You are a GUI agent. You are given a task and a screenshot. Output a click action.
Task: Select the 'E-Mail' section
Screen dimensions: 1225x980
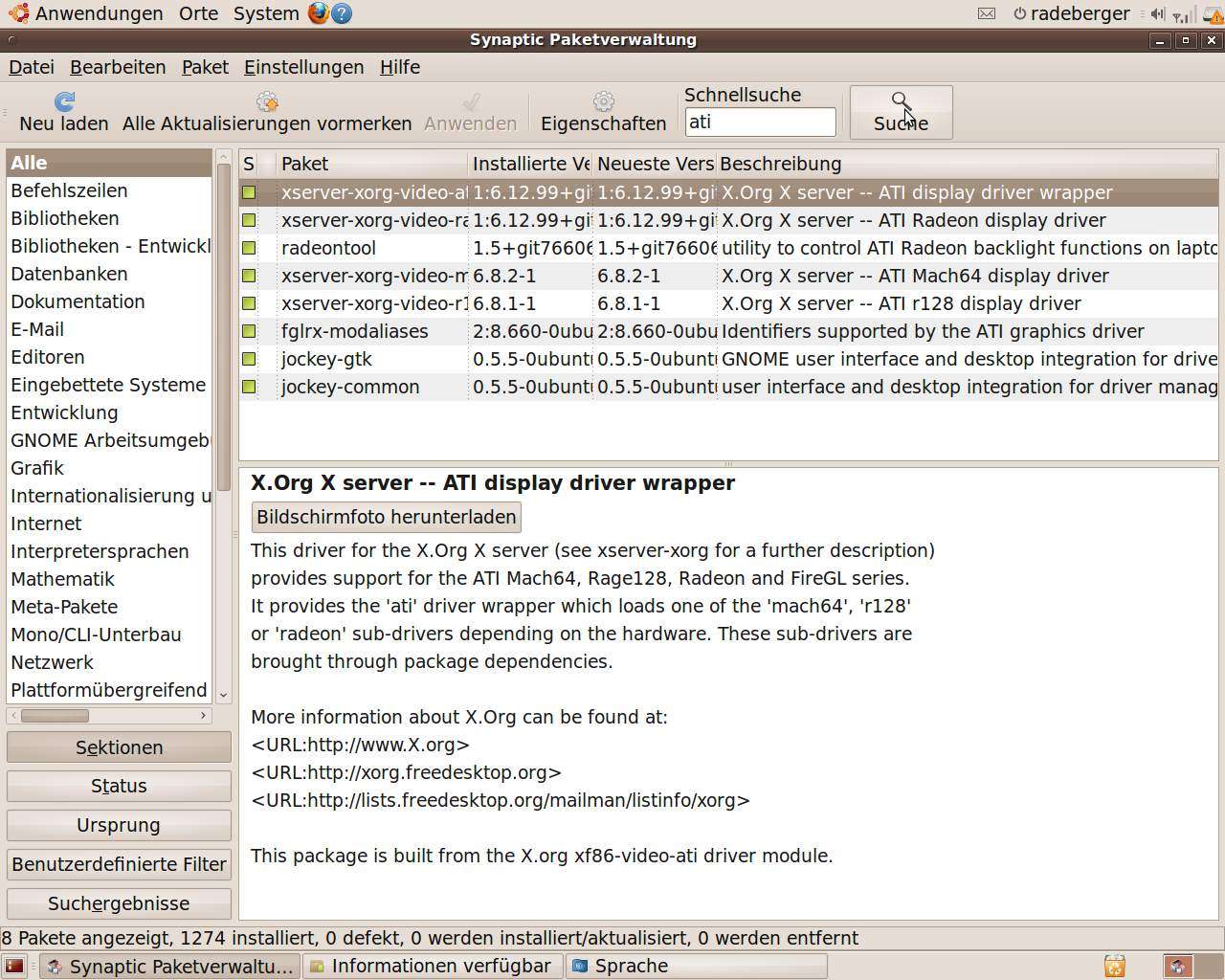coord(109,329)
